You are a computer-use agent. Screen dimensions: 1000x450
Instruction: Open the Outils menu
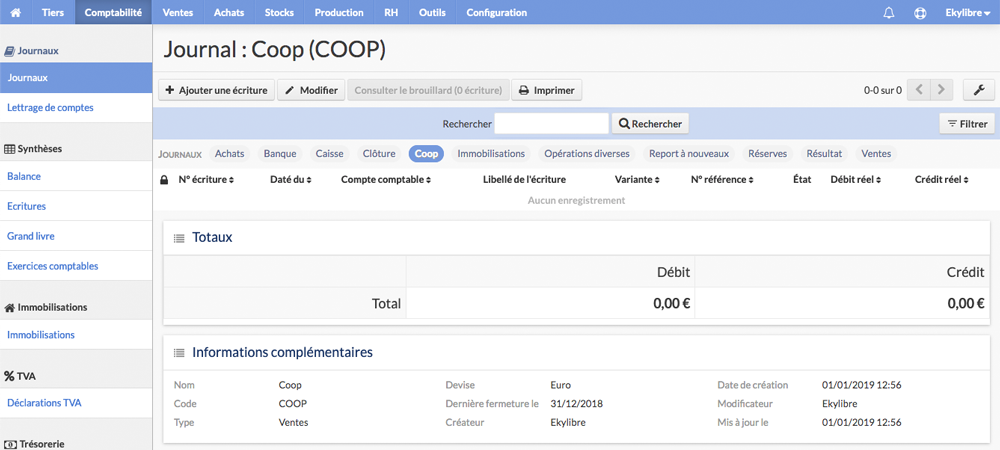point(432,12)
